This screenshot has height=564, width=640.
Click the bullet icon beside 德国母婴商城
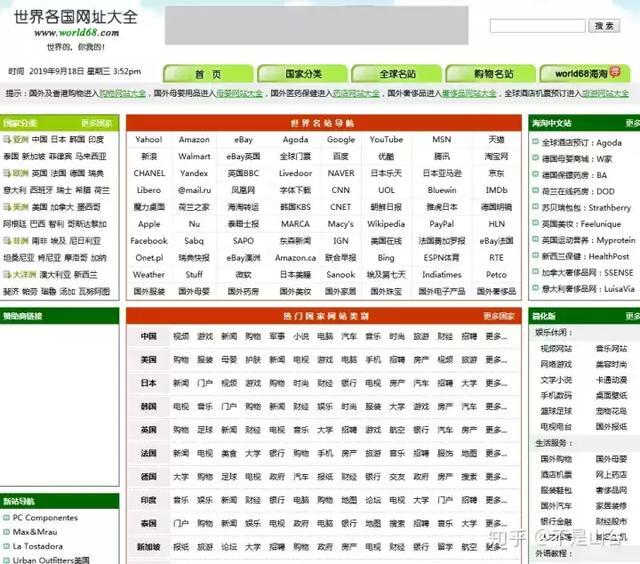pos(536,158)
